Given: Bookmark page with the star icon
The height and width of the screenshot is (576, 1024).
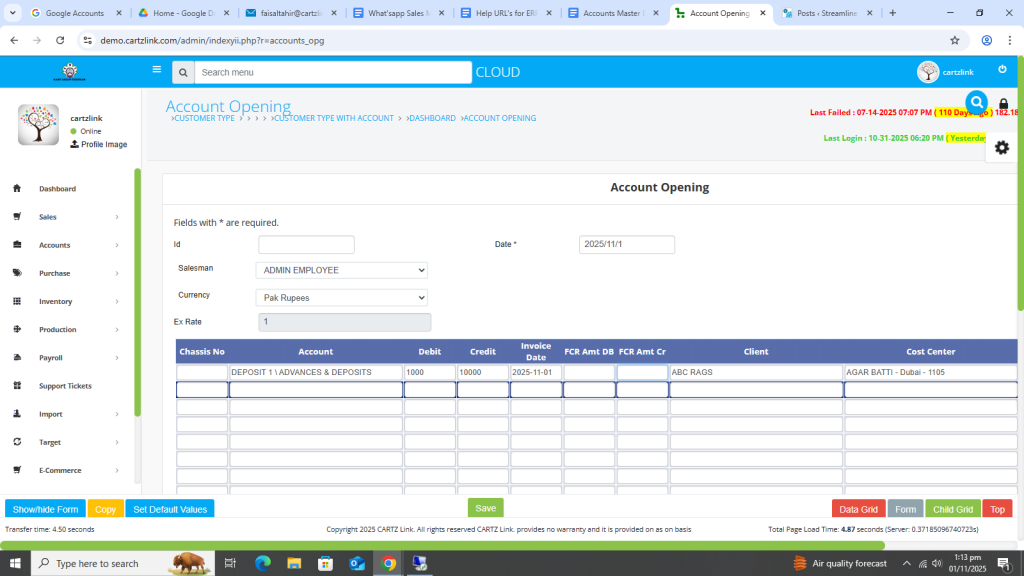Looking at the screenshot, I should click(x=954, y=40).
